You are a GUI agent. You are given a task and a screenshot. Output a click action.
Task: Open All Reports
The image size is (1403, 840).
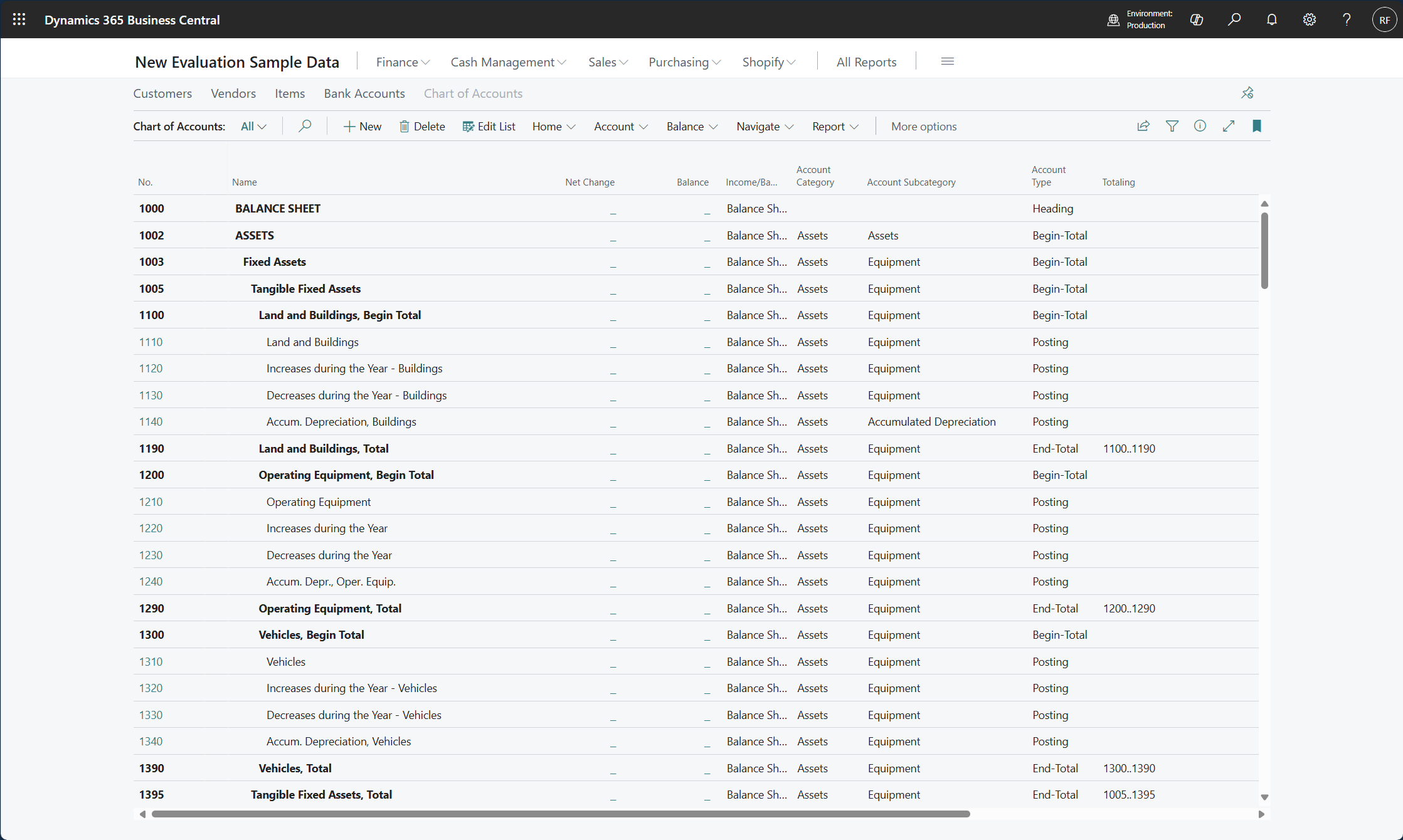pos(866,62)
